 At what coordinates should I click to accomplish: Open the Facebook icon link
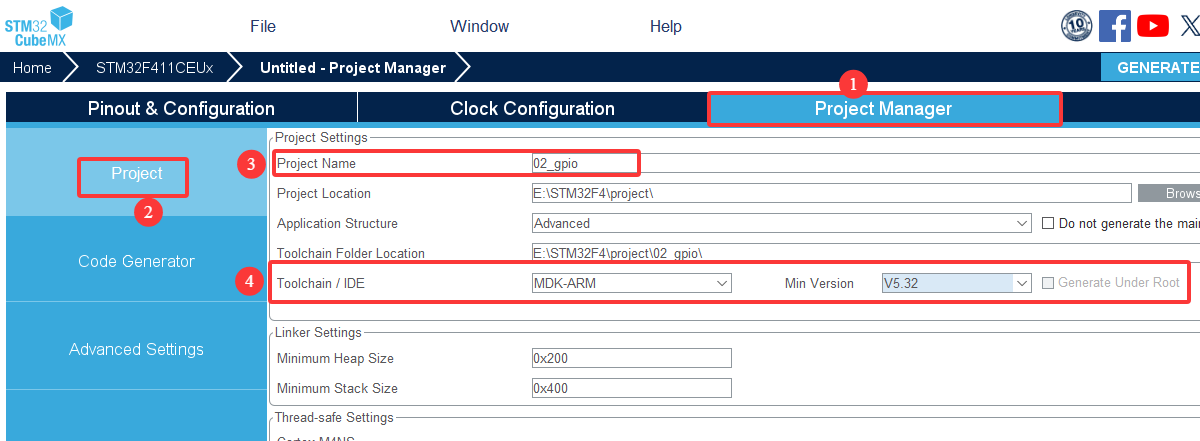coord(1115,26)
